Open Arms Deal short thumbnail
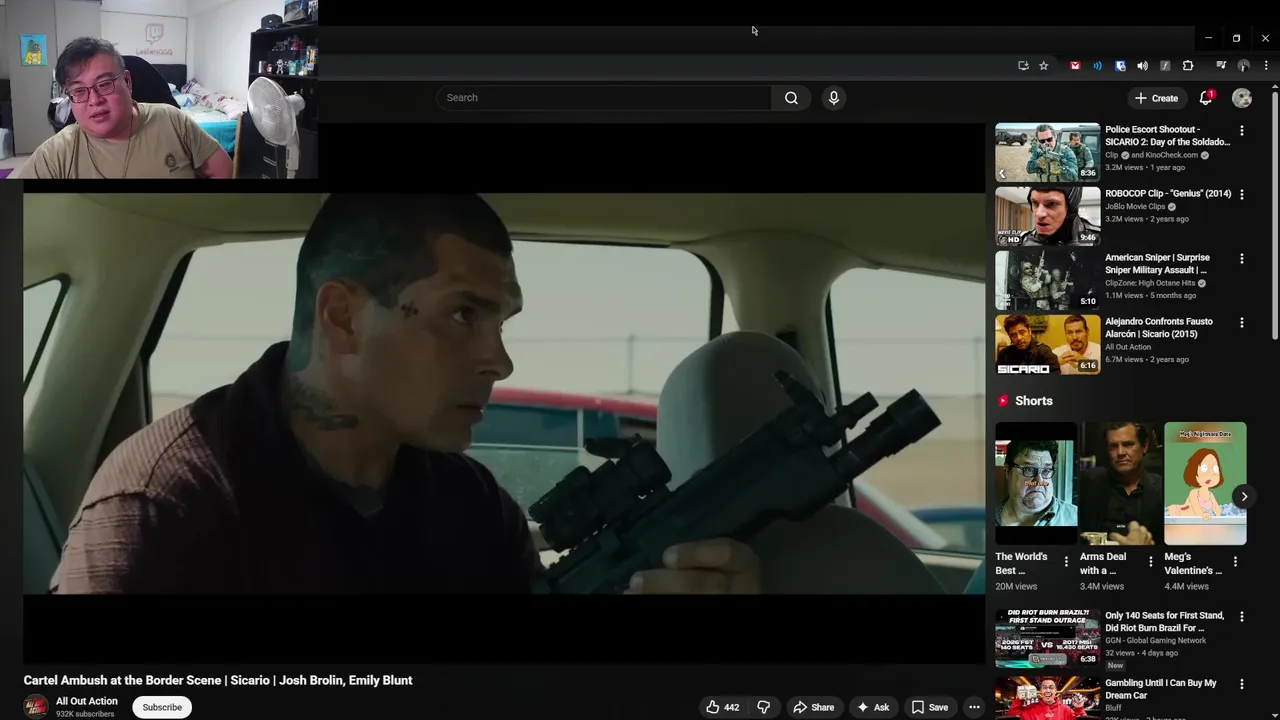Image resolution: width=1280 pixels, height=720 pixels. point(1121,483)
